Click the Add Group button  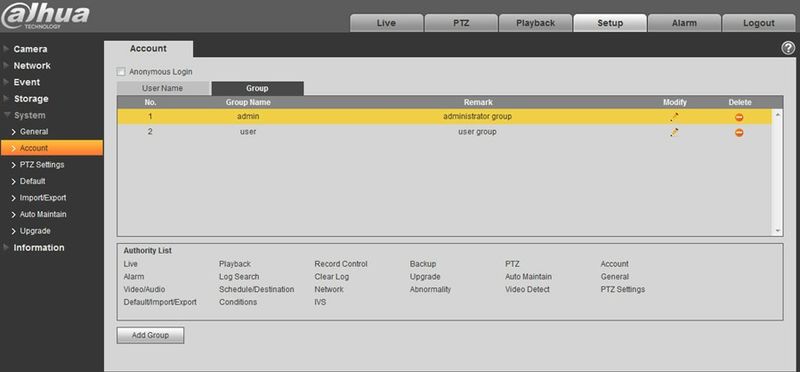click(150, 335)
